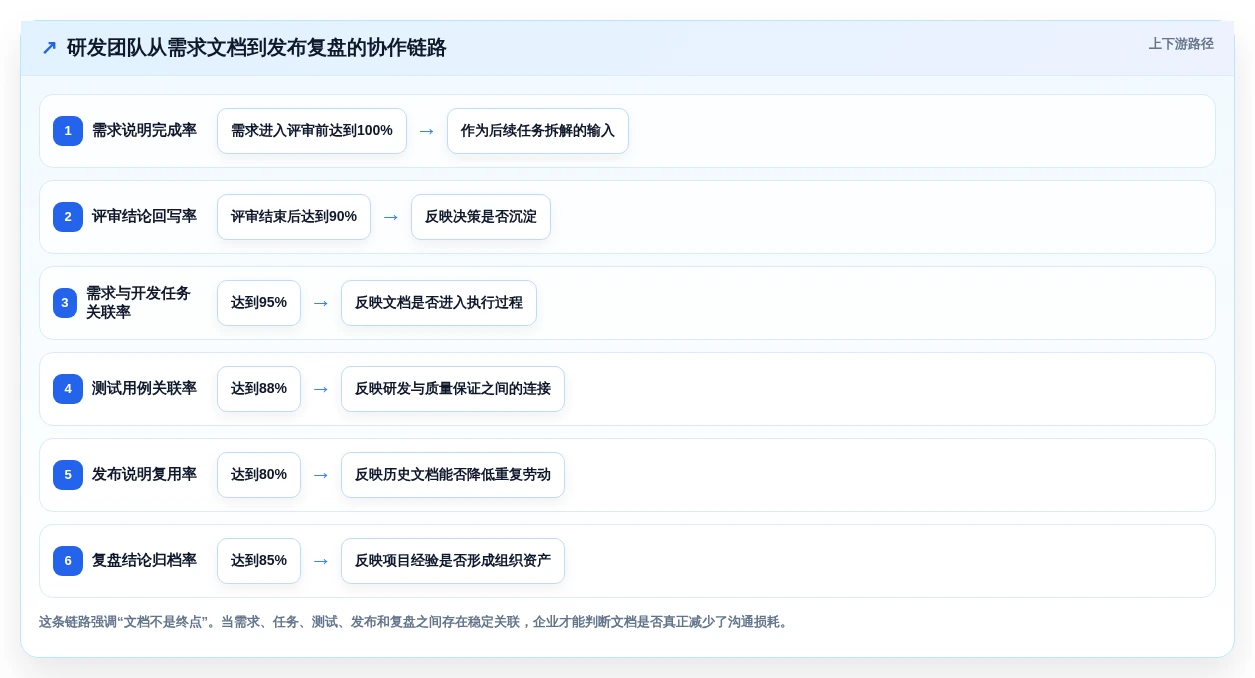Click the arrow after 评审结束后达到90%
1255x678 pixels.
(x=391, y=217)
